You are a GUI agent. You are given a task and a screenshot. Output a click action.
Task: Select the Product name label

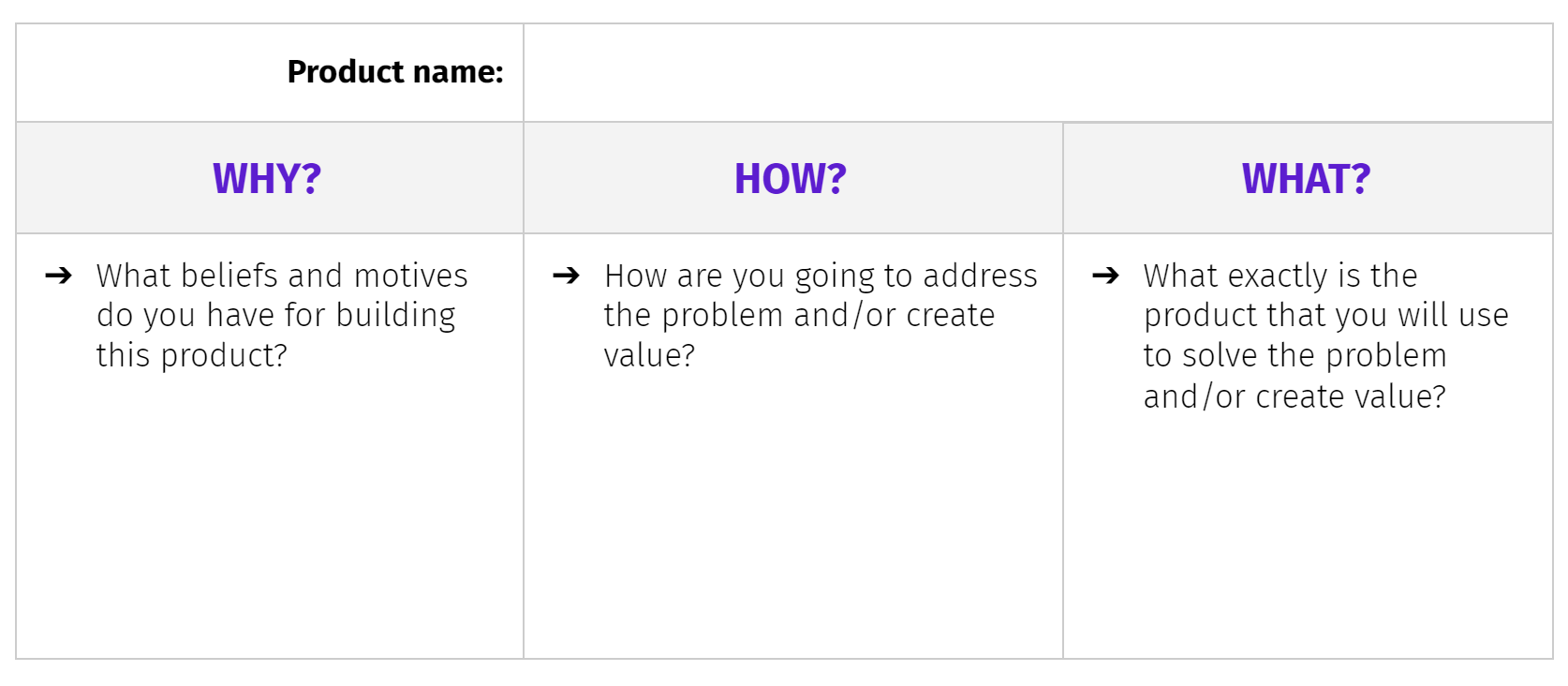tap(395, 72)
